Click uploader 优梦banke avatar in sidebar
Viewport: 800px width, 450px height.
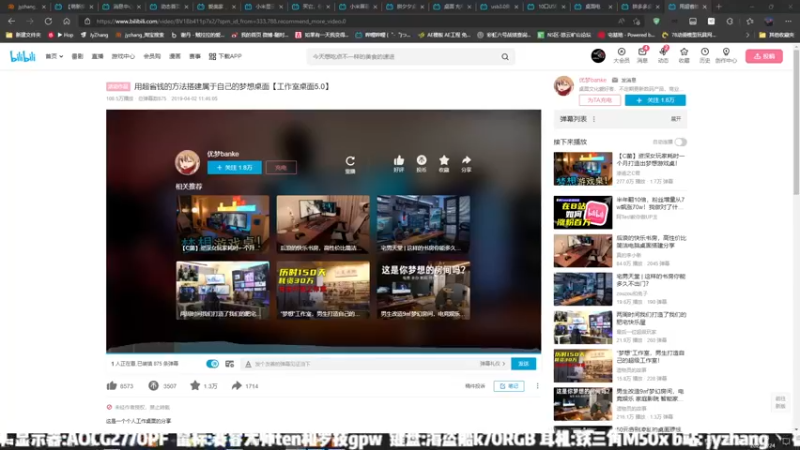pos(564,86)
